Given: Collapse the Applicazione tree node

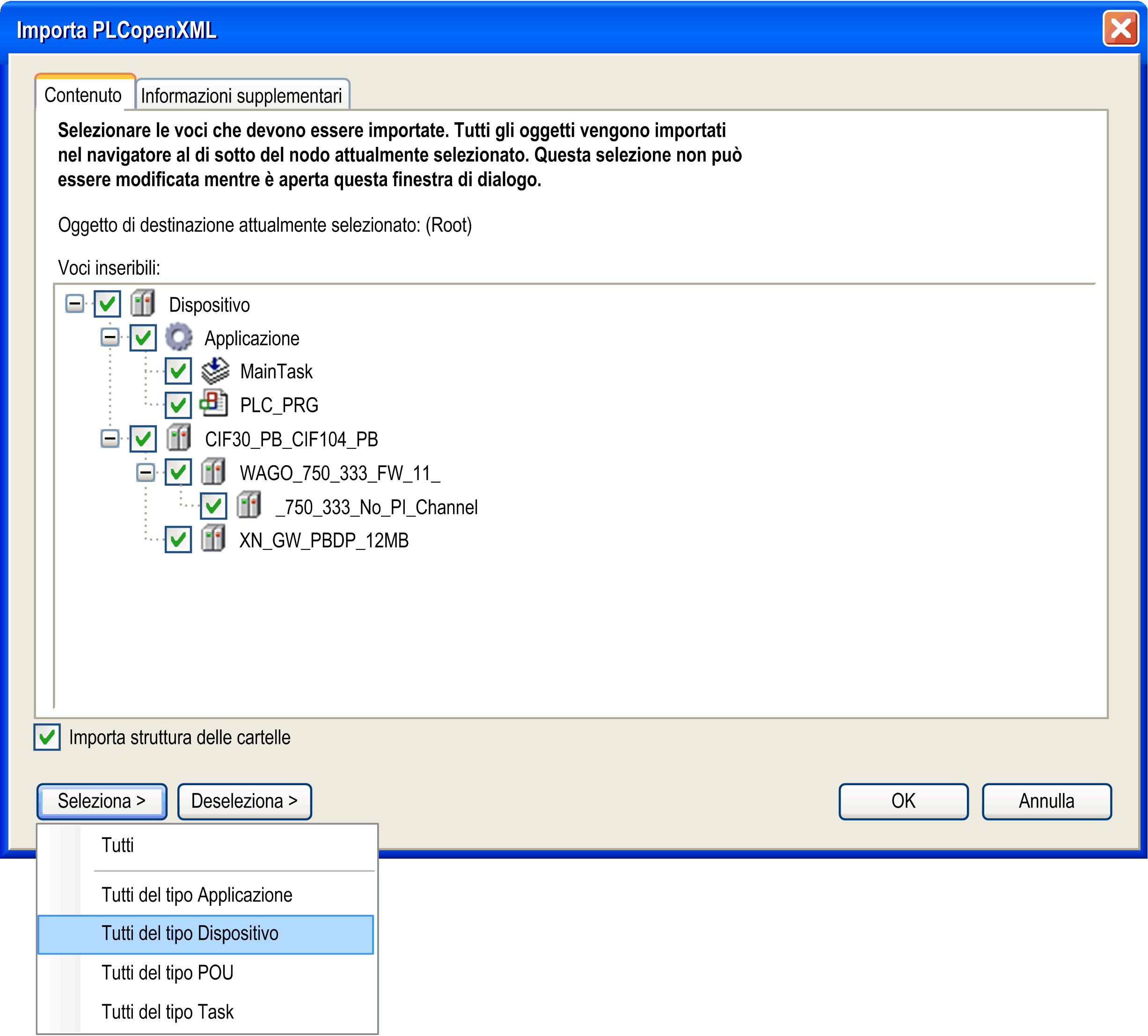Looking at the screenshot, I should tap(110, 337).
